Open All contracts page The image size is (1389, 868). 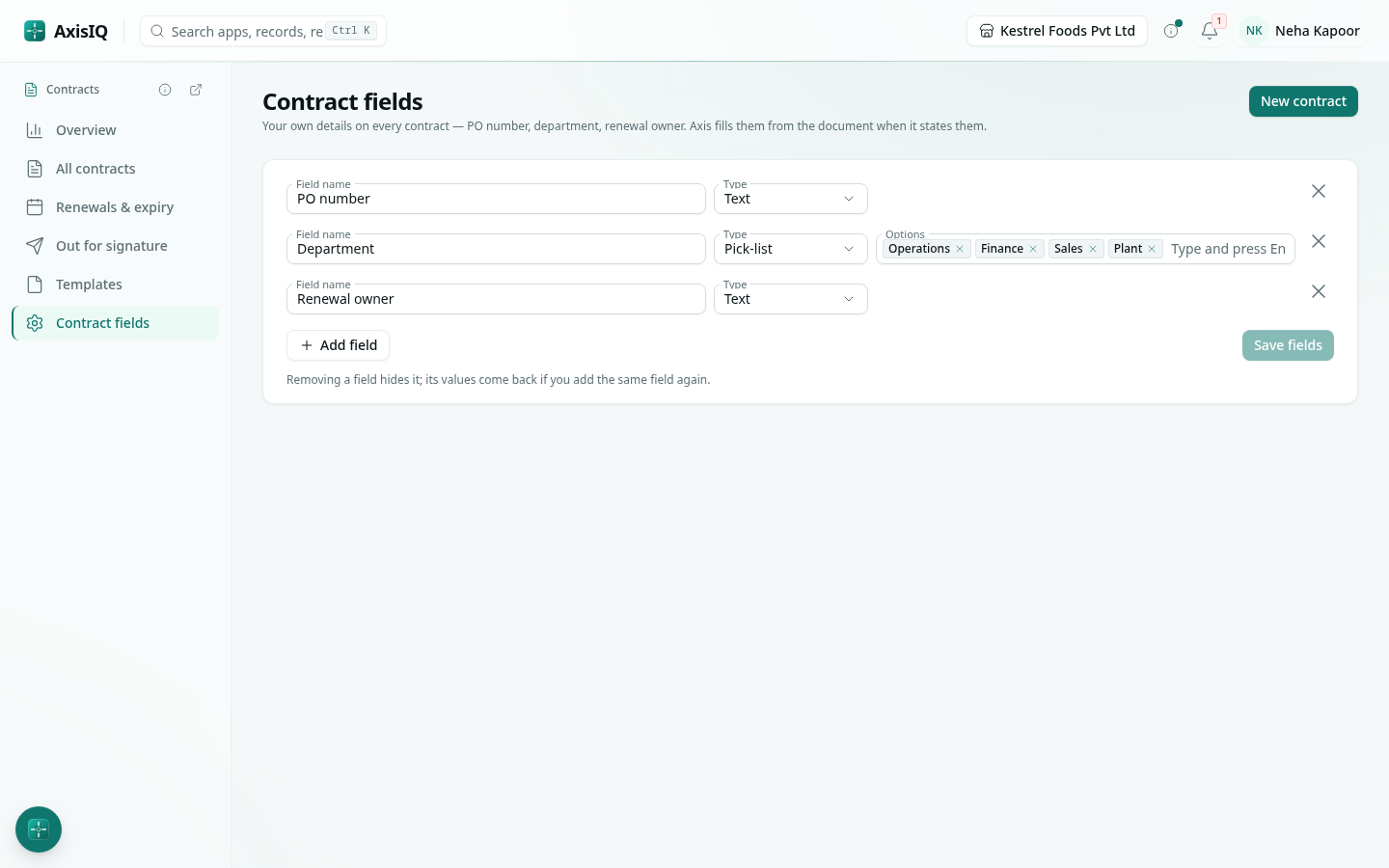pos(116,169)
